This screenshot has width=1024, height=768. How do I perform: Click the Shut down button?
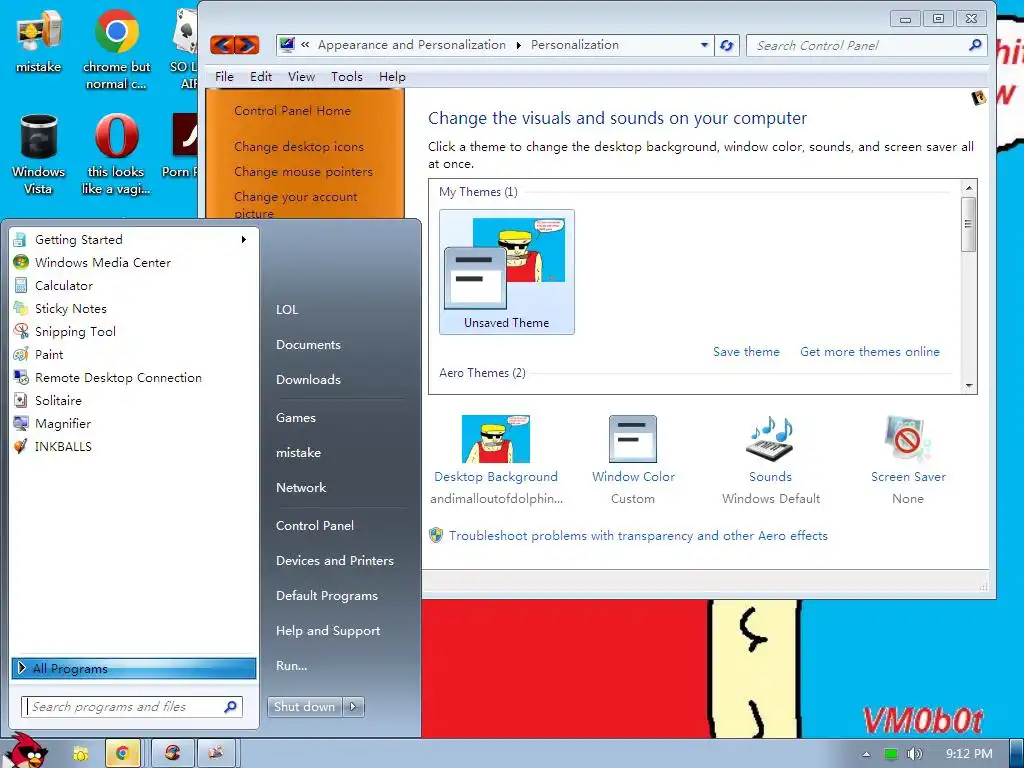(x=304, y=707)
